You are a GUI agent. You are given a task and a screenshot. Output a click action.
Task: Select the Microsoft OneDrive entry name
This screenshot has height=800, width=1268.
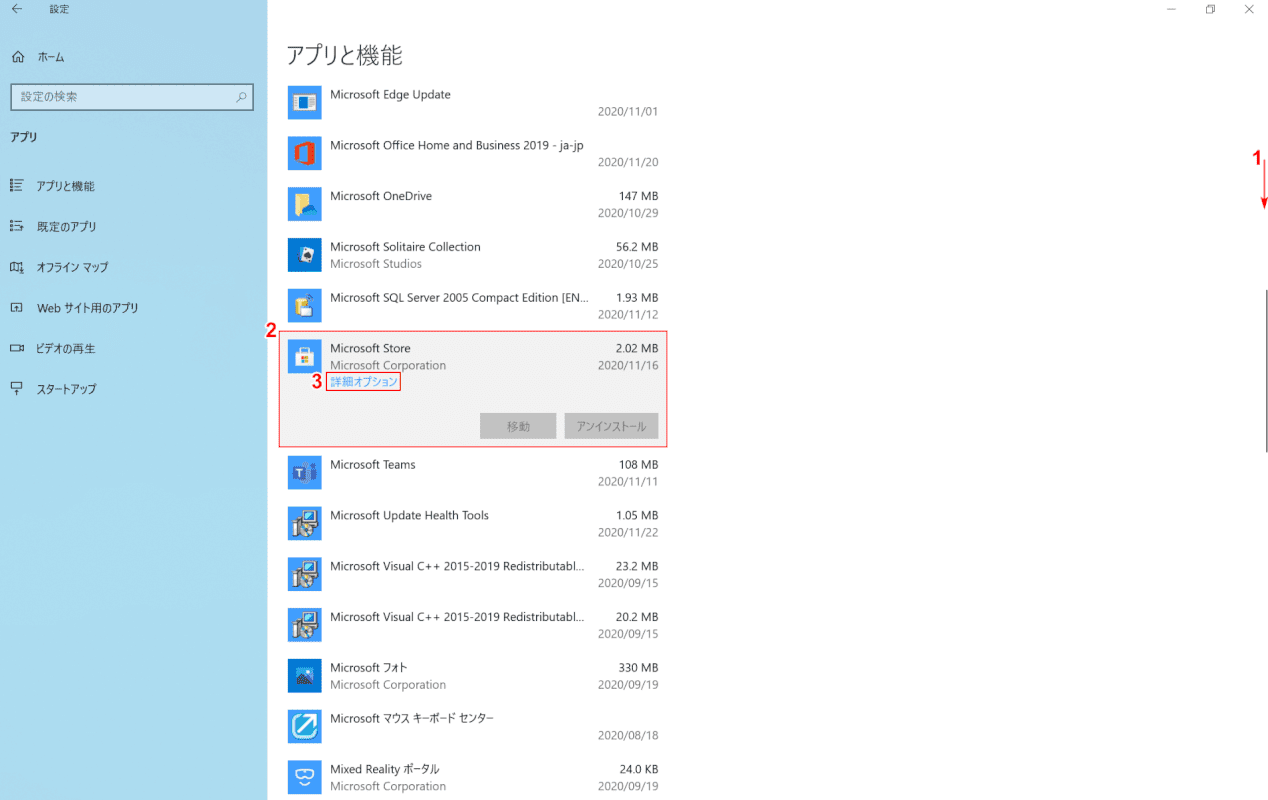coord(381,196)
